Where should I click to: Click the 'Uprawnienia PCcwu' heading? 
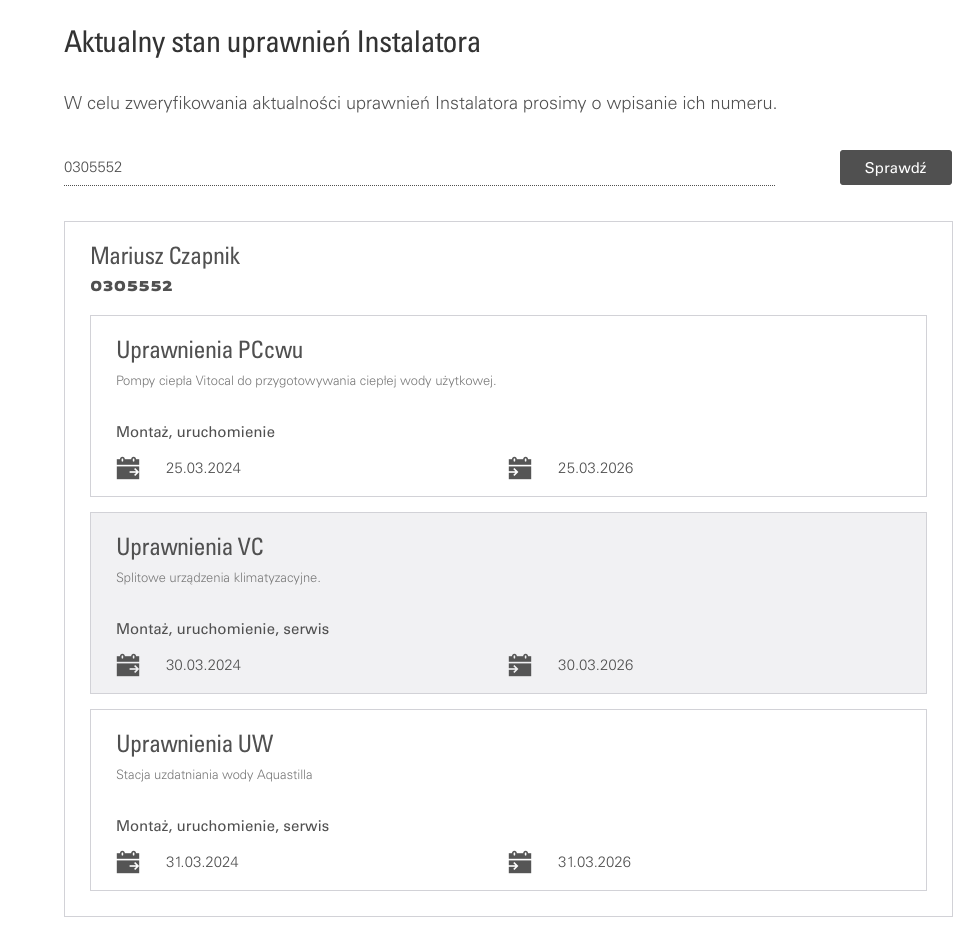tap(210, 350)
